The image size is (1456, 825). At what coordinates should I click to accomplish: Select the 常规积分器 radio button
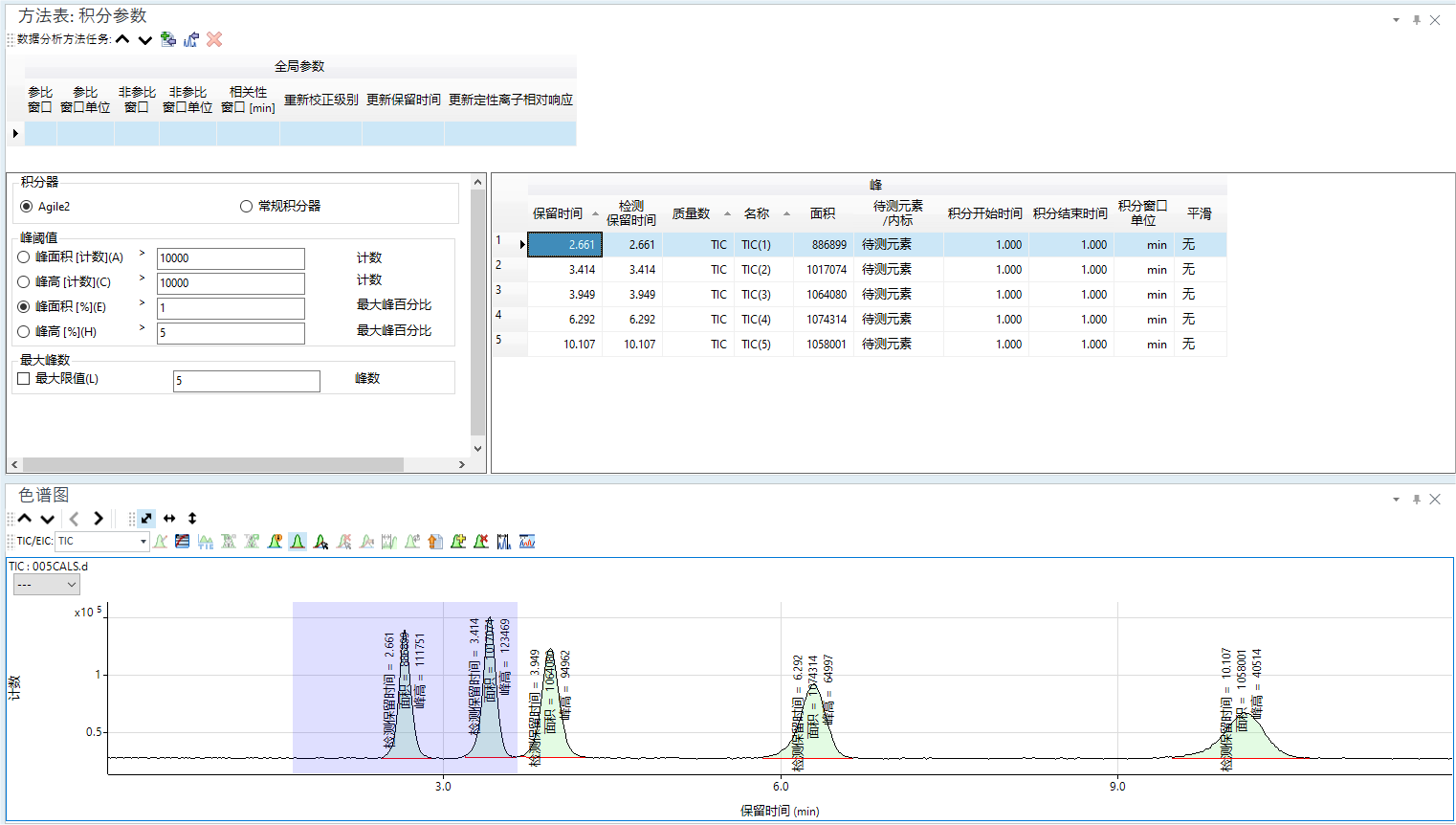click(x=247, y=207)
